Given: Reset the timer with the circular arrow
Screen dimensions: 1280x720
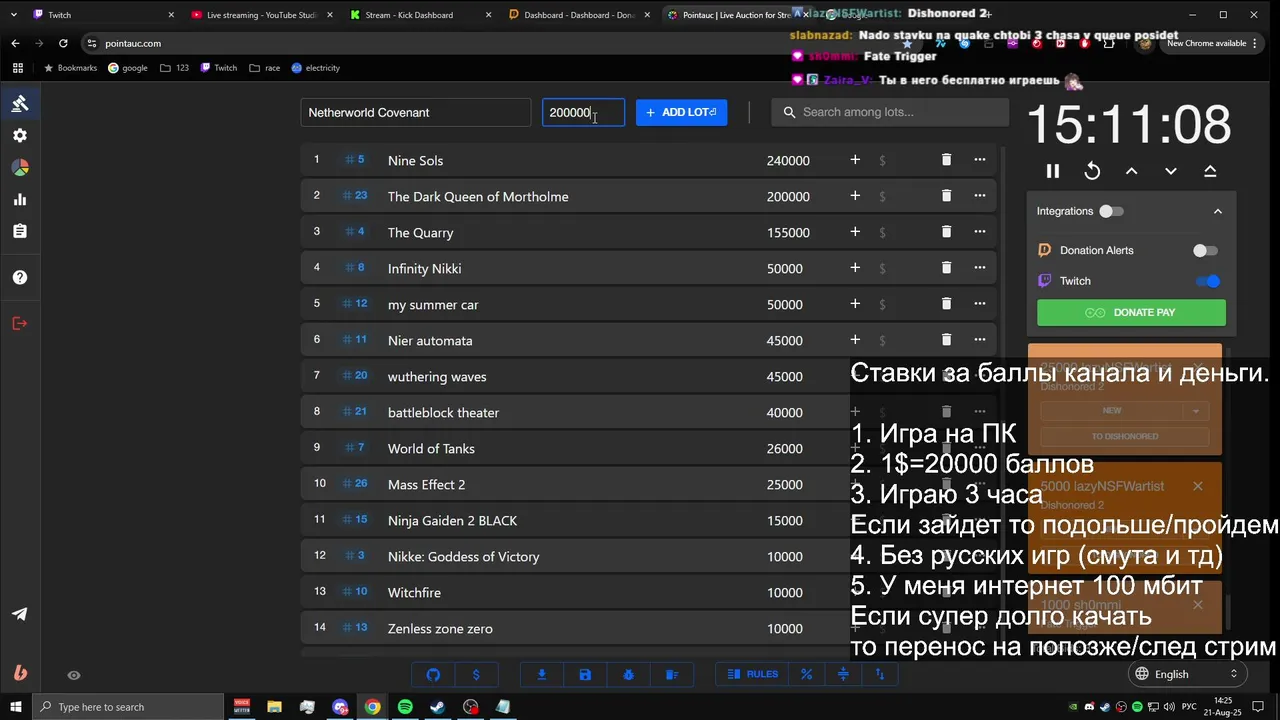Looking at the screenshot, I should click(x=1092, y=171).
